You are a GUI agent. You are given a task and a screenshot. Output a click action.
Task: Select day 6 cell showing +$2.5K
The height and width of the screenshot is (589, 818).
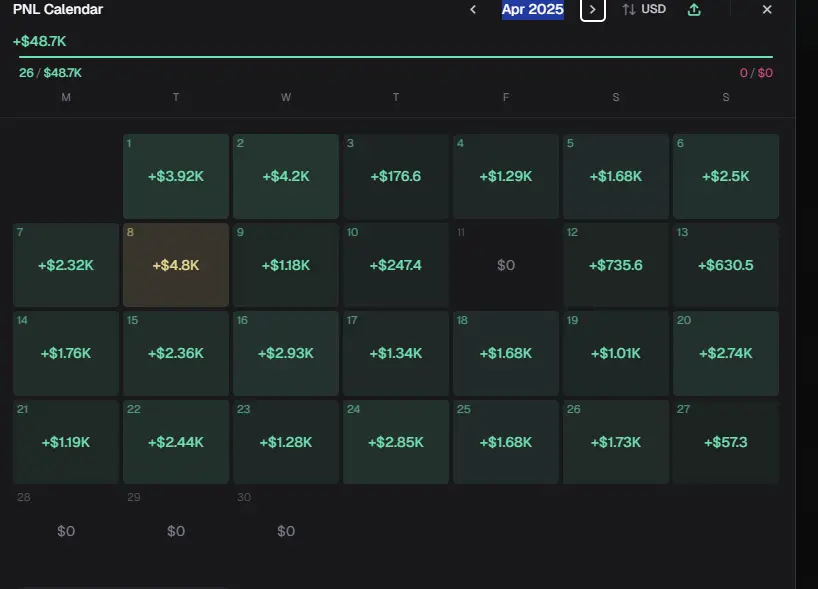coord(726,176)
